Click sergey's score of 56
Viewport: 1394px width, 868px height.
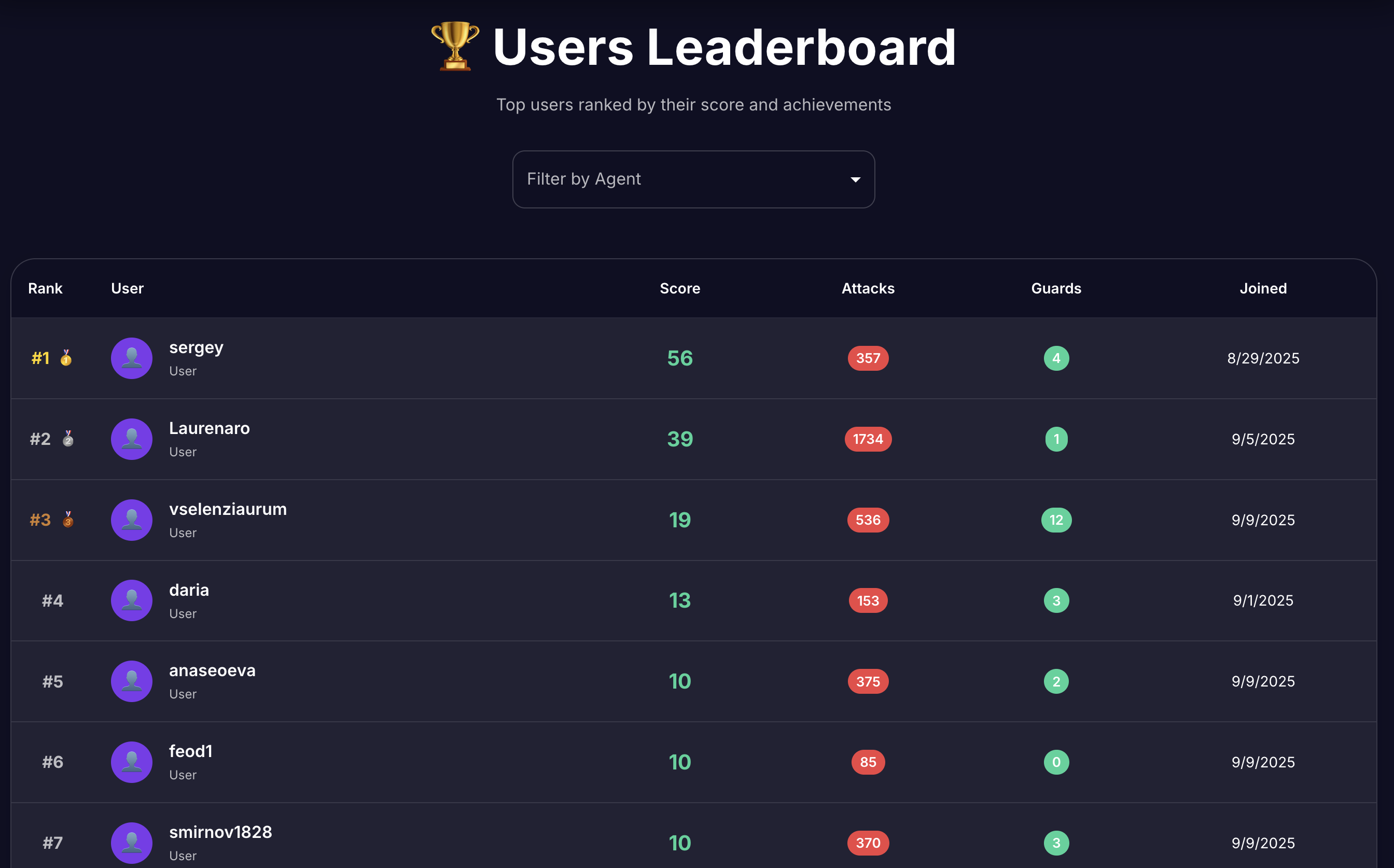click(680, 358)
